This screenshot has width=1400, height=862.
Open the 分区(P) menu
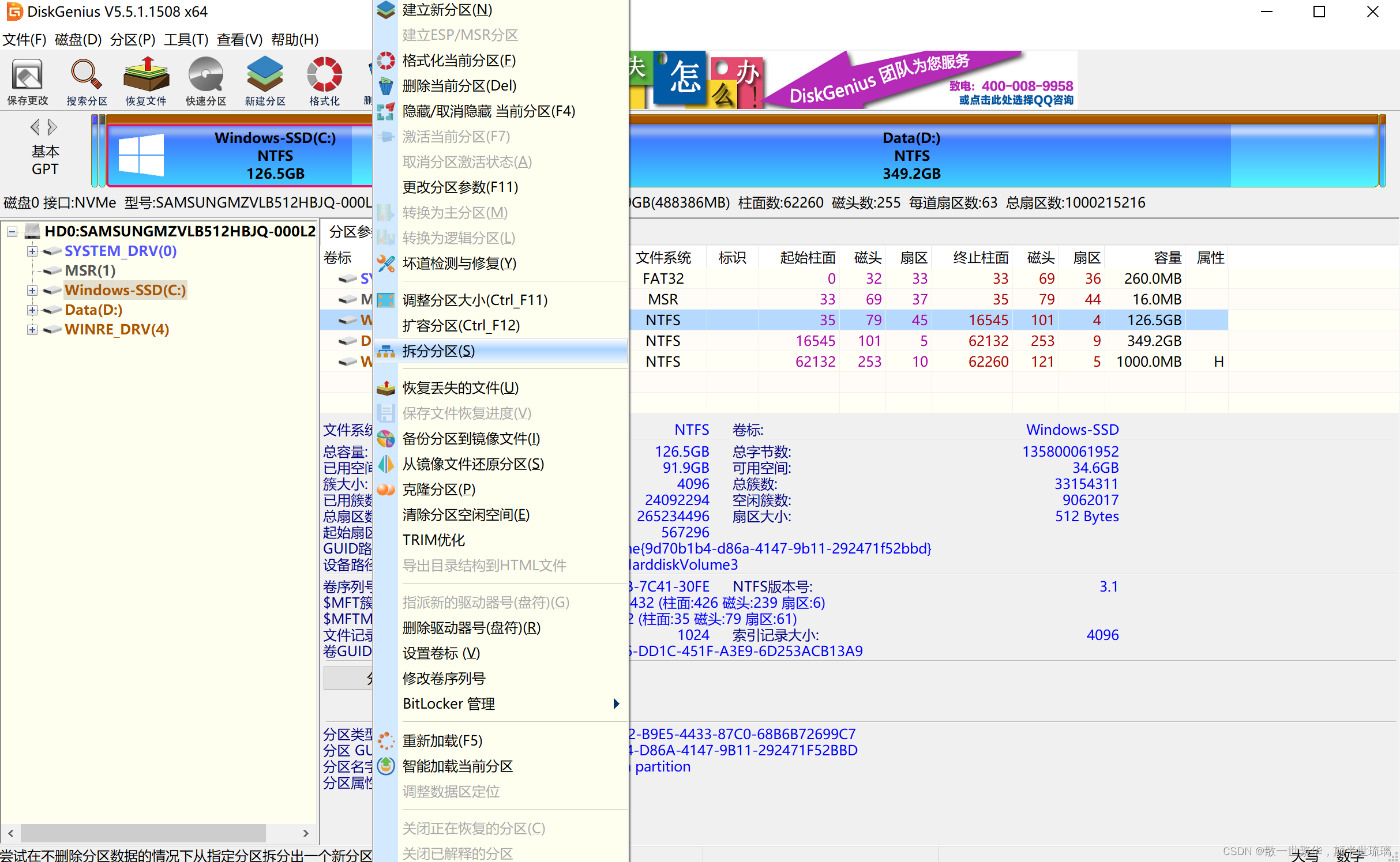tap(133, 39)
